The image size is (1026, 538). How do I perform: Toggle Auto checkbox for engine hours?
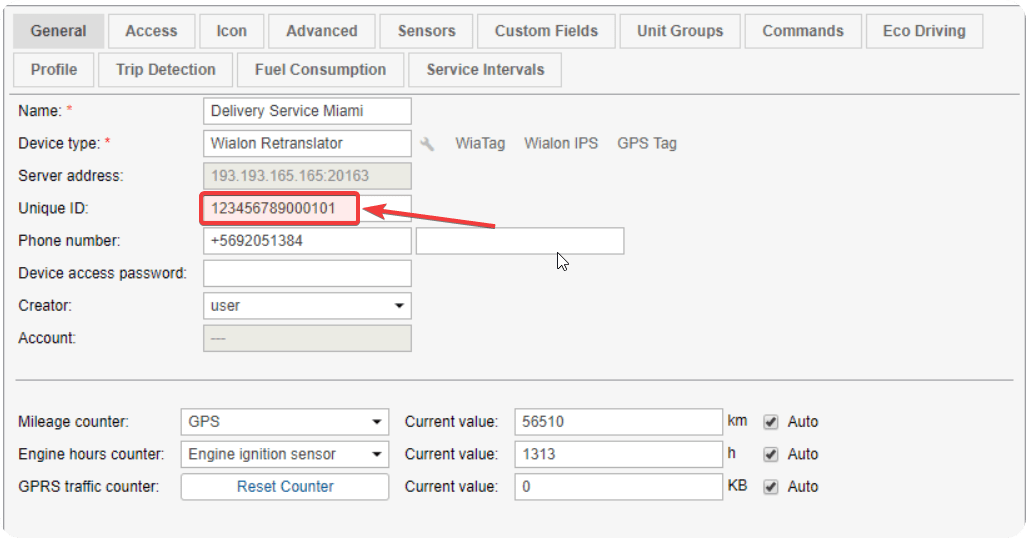[771, 454]
